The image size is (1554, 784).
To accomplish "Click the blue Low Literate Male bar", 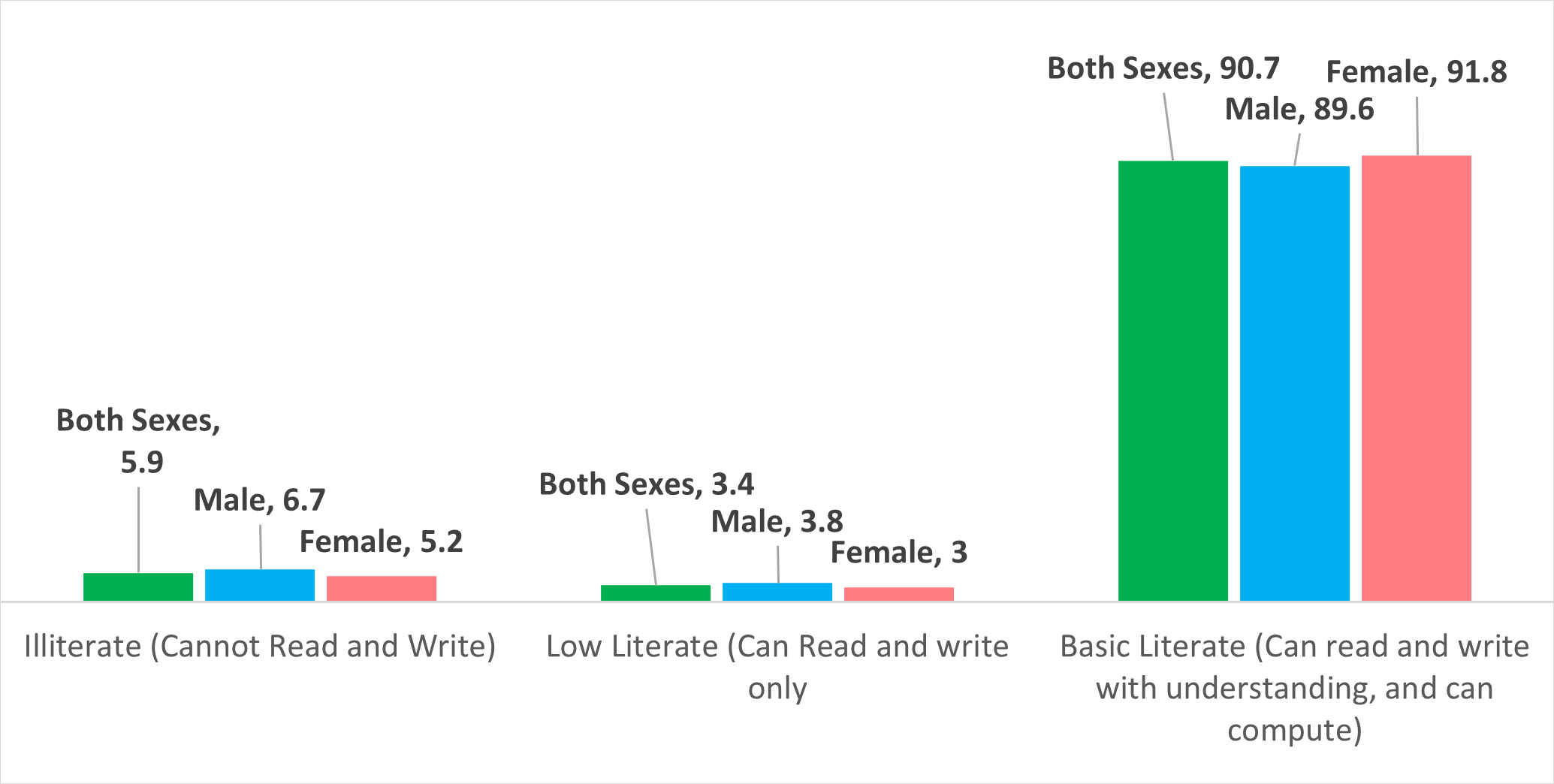I will (777, 592).
